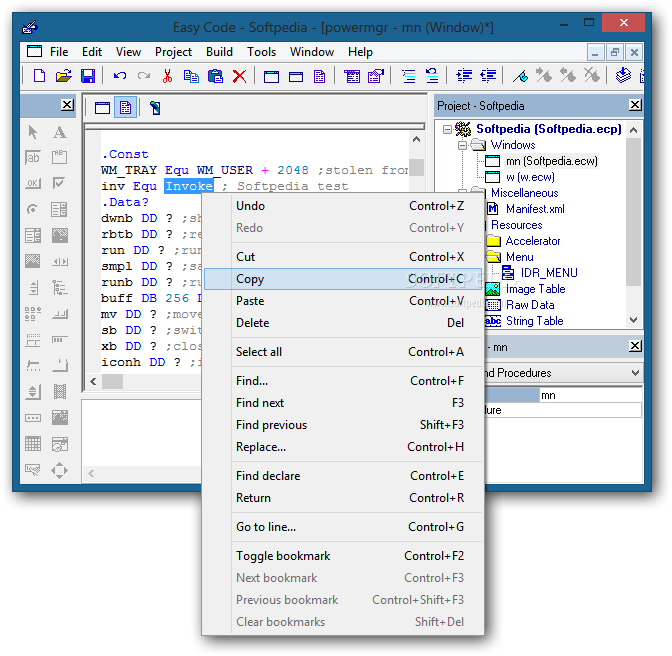Choose Replace... from the context menu
Screen dimensions: 672x656
[x=343, y=447]
